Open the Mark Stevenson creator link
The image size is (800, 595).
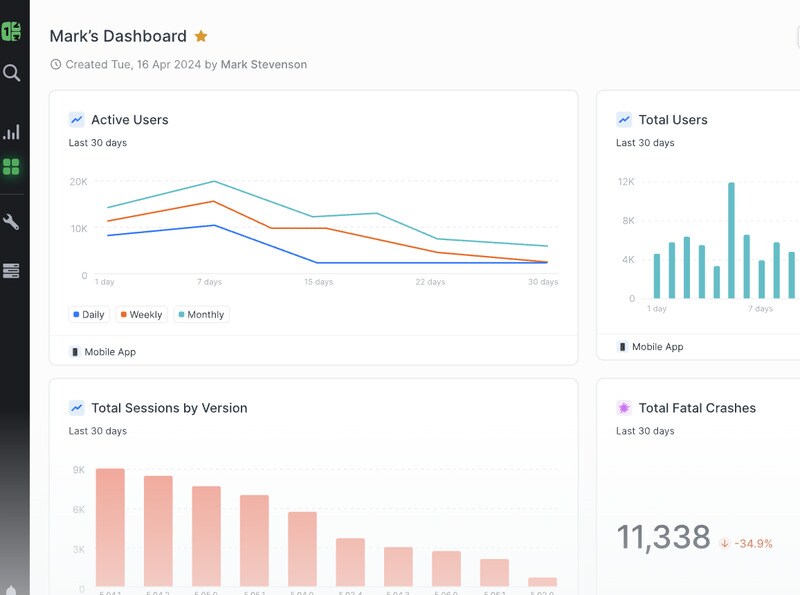[x=264, y=64]
